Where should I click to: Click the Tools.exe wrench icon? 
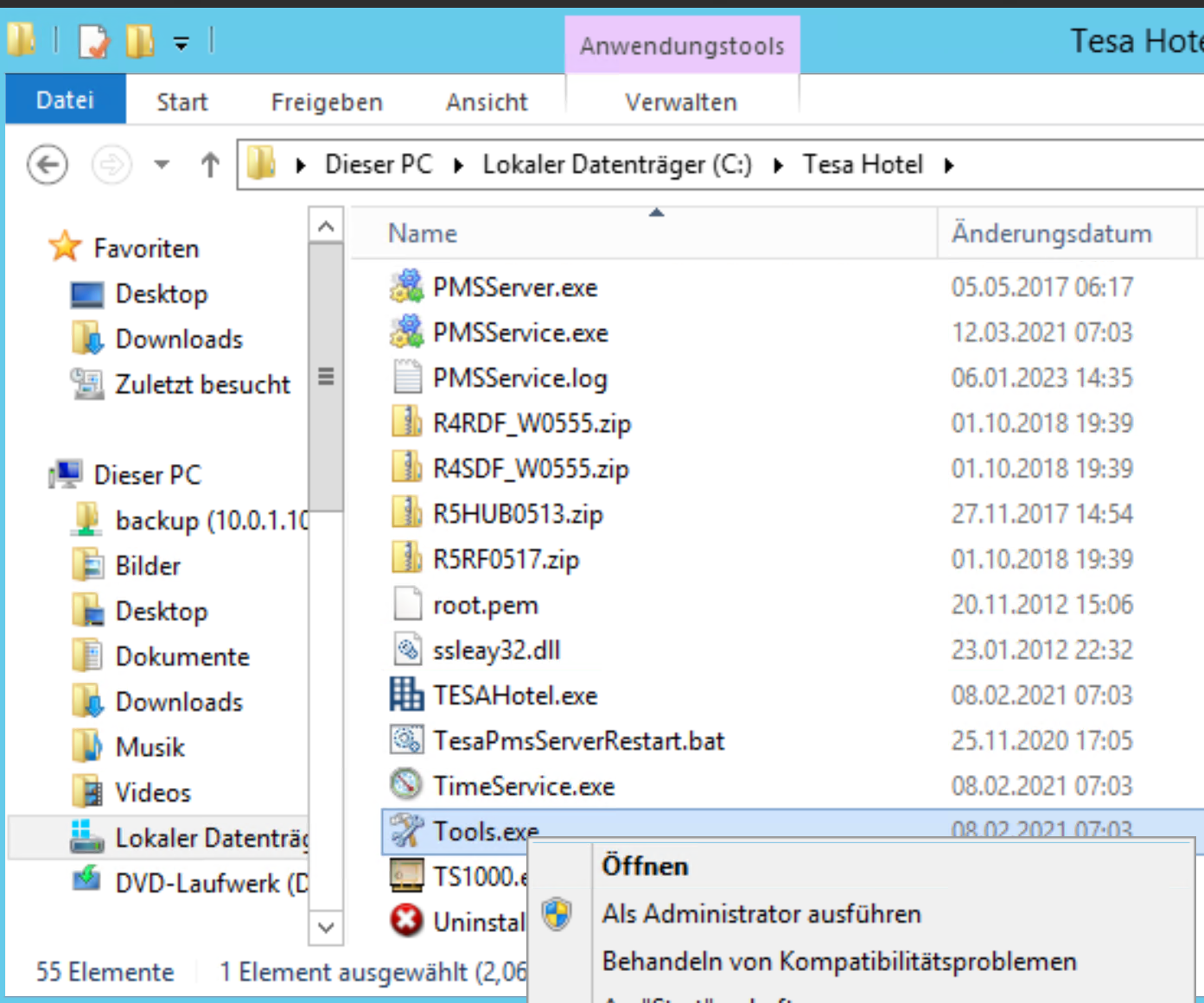[x=406, y=831]
